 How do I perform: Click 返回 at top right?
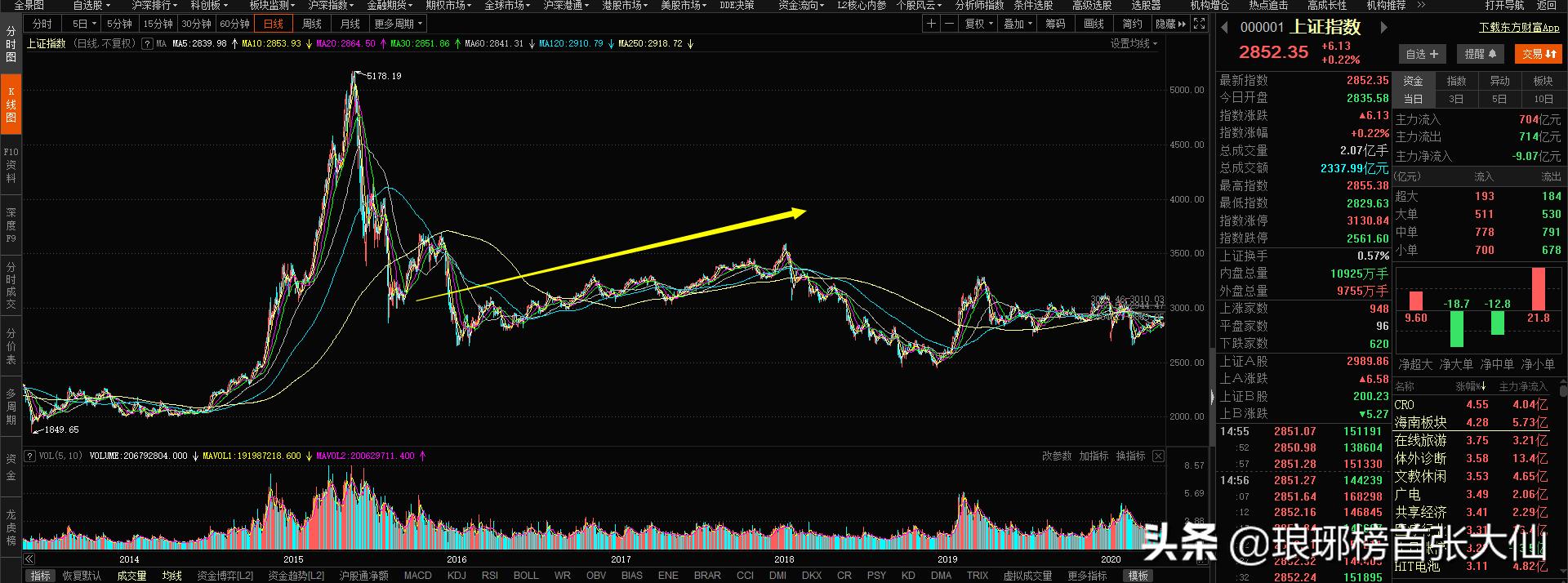(1547, 5)
